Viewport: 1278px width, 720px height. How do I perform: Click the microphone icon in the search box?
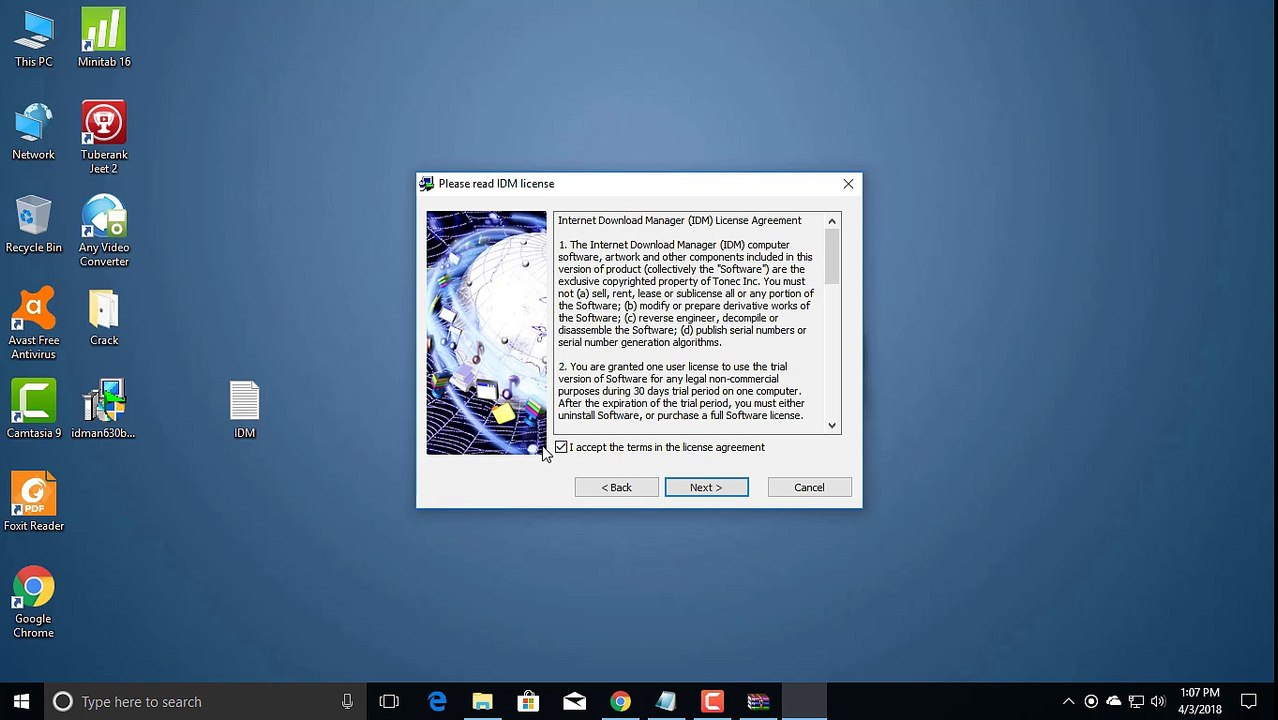[347, 701]
